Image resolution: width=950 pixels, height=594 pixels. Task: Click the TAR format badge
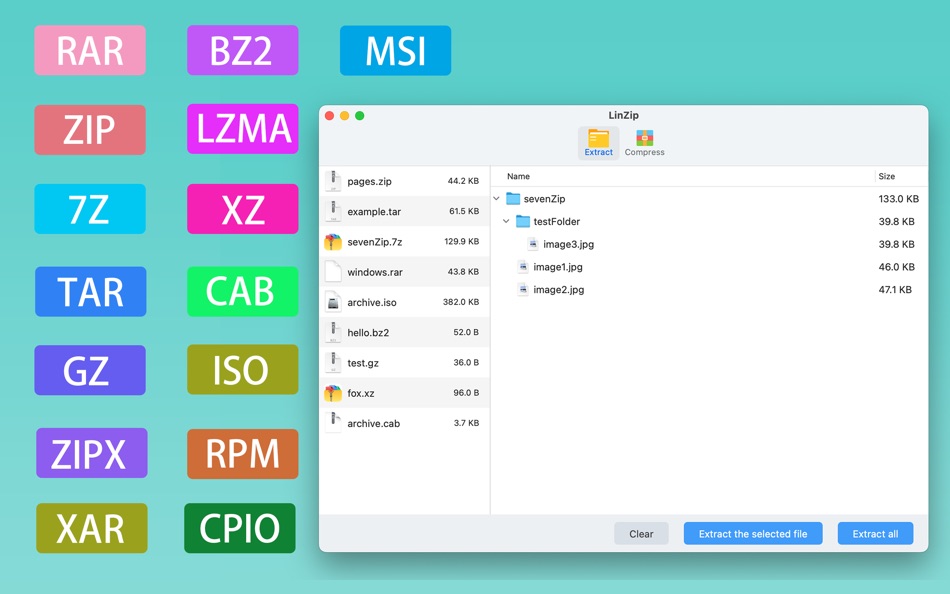90,292
